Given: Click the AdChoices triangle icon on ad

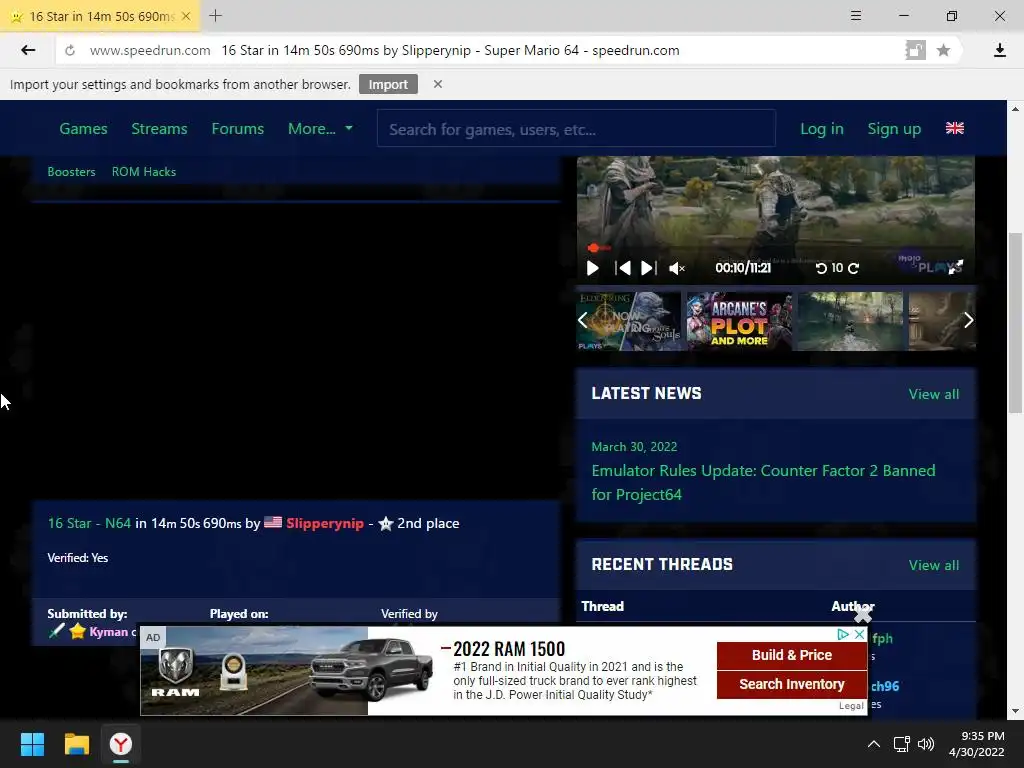Looking at the screenshot, I should point(843,634).
